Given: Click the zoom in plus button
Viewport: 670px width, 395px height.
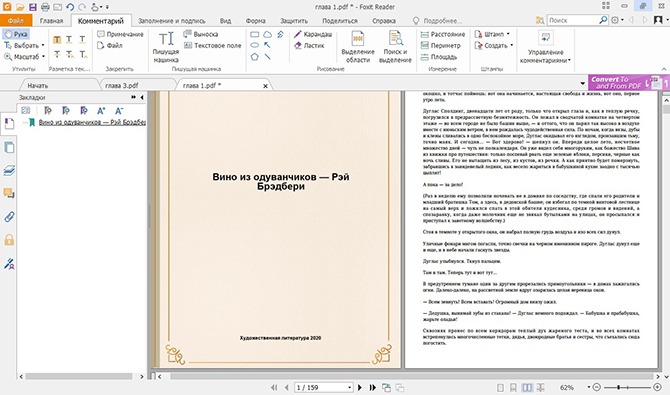Looking at the screenshot, I should pos(658,387).
